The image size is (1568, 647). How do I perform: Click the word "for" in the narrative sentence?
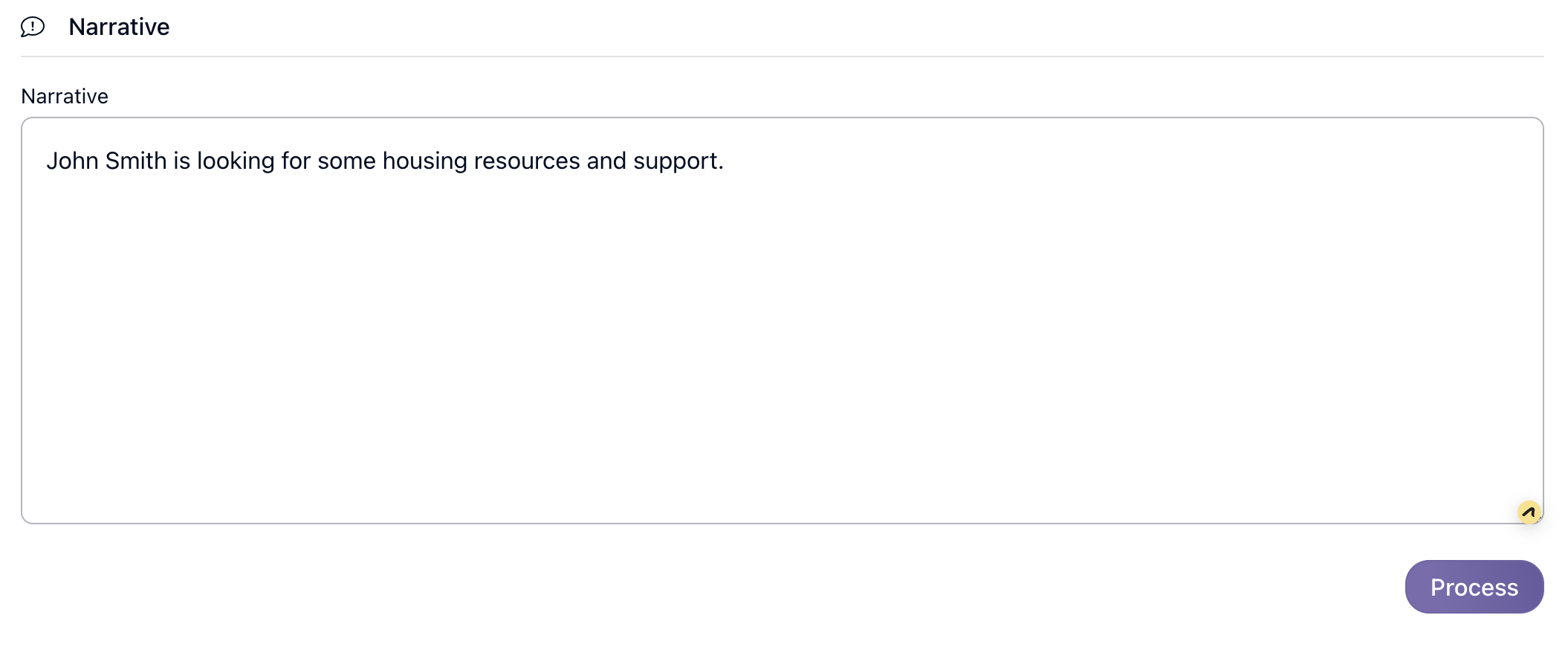pos(296,161)
